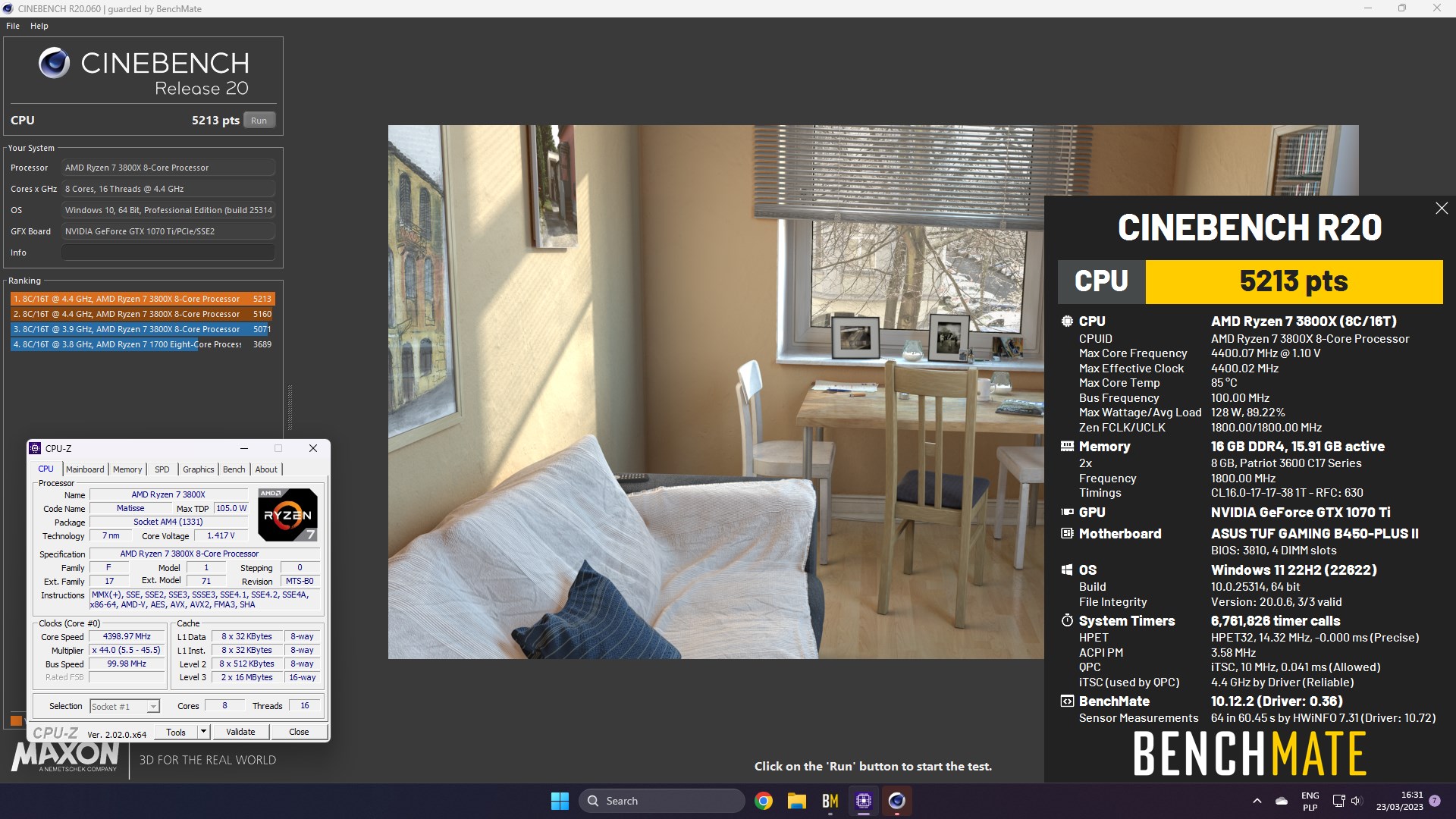This screenshot has height=819, width=1456.
Task: Select ranking row 2 with score 5160
Action: pos(143,314)
